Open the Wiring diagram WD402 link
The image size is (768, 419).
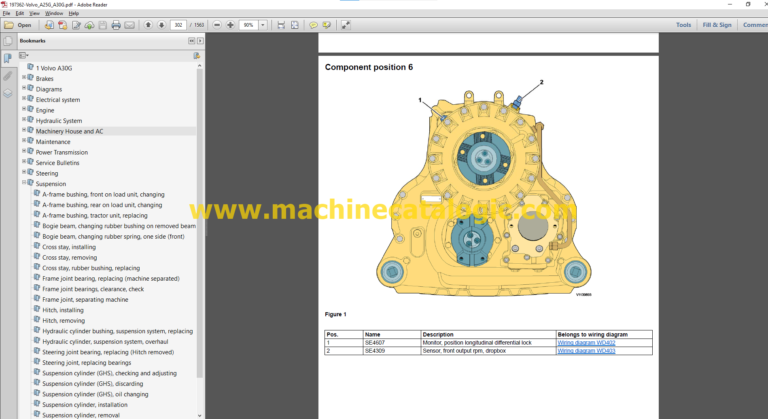586,343
